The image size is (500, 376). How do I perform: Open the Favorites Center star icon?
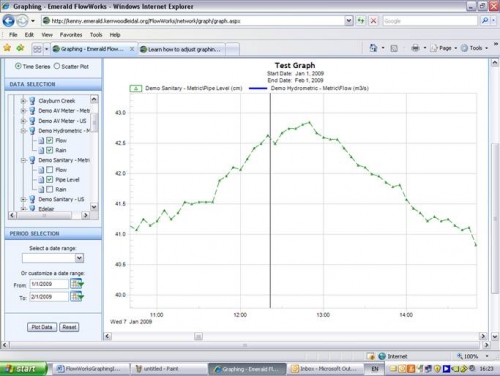tap(7, 48)
